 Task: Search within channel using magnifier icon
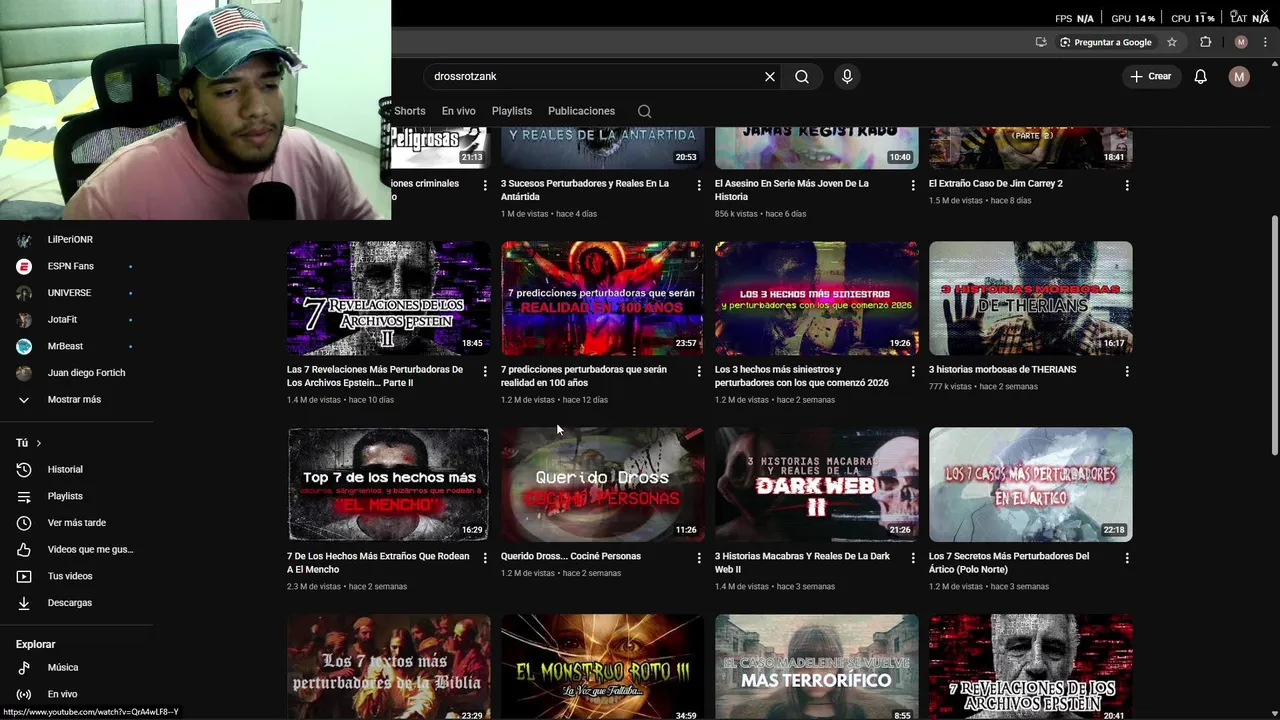tap(644, 111)
